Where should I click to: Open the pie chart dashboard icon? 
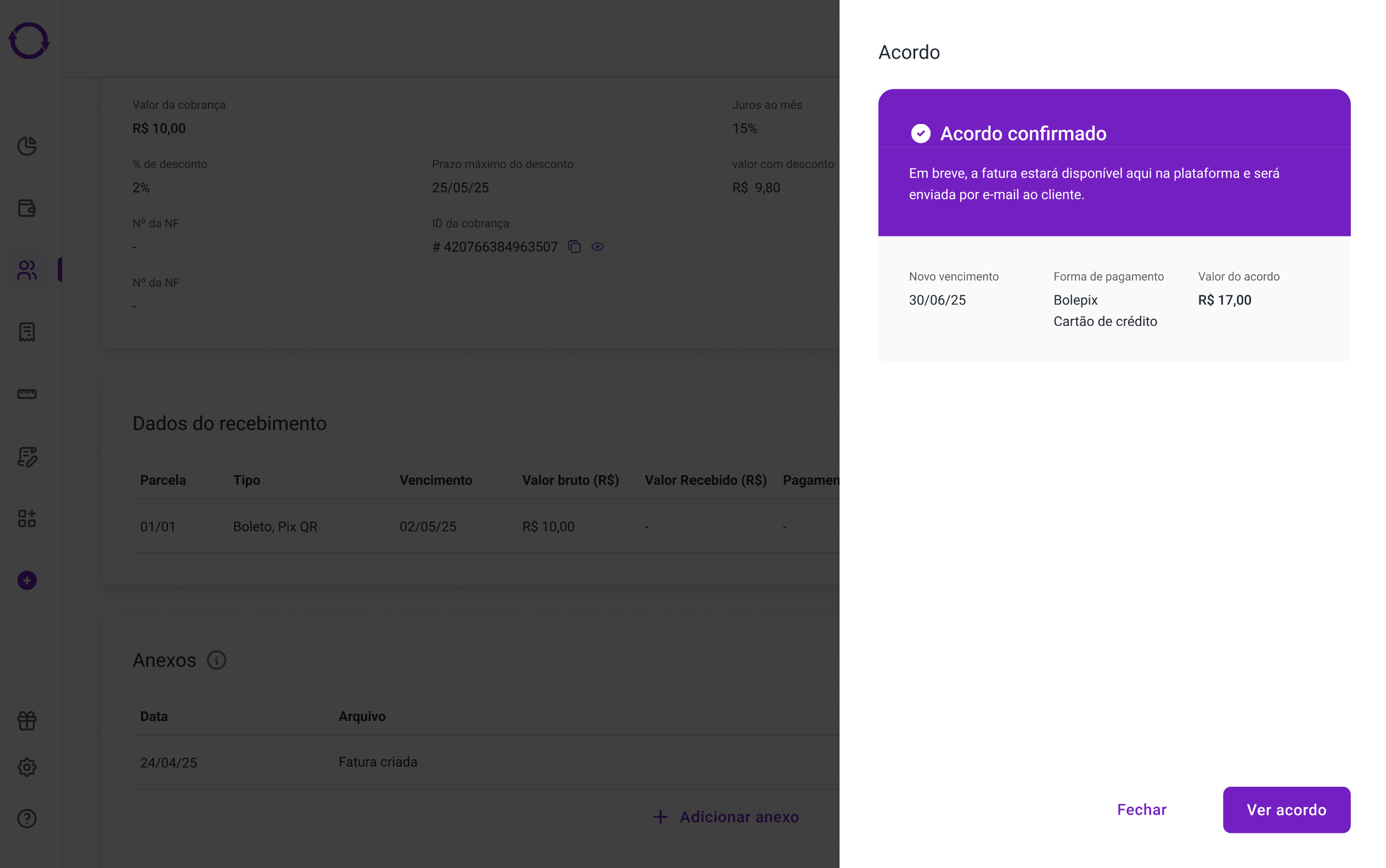point(27,146)
